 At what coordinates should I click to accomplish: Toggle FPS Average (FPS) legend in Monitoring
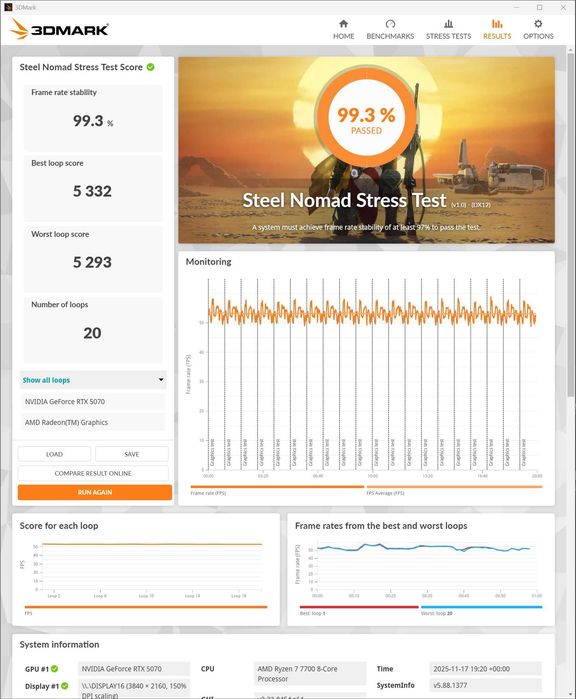pyautogui.click(x=454, y=489)
